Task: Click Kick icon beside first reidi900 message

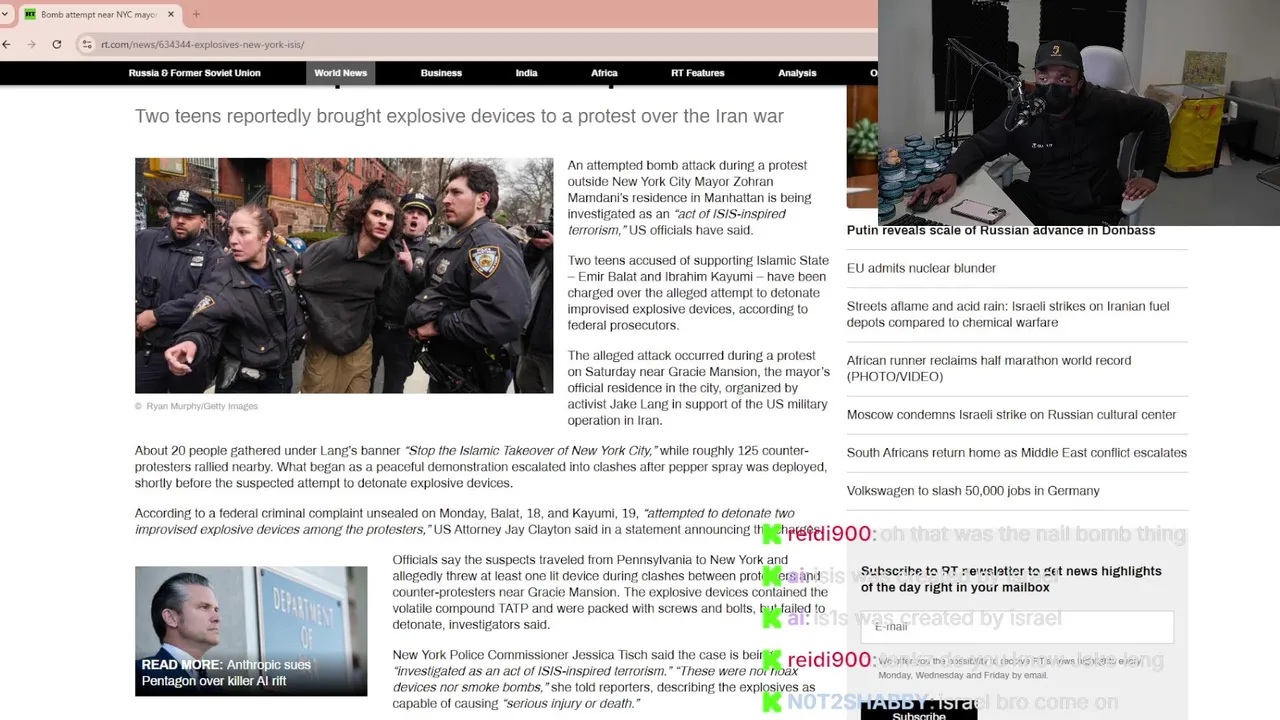Action: coord(771,534)
